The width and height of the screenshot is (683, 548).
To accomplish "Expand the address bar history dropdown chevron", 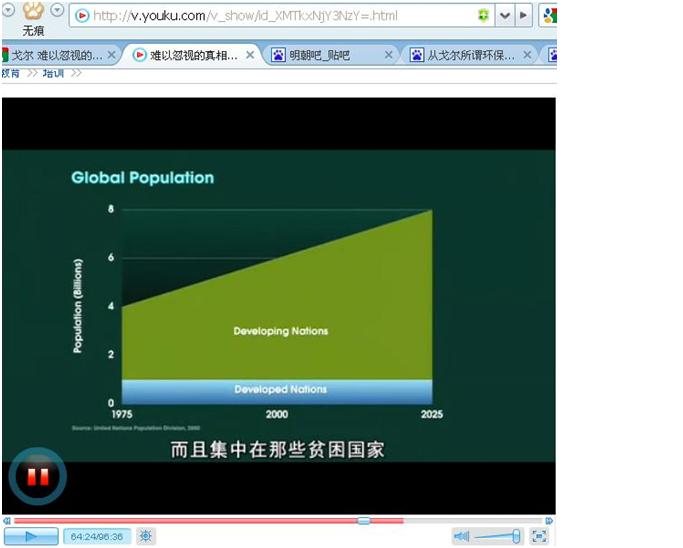I will 505,16.
